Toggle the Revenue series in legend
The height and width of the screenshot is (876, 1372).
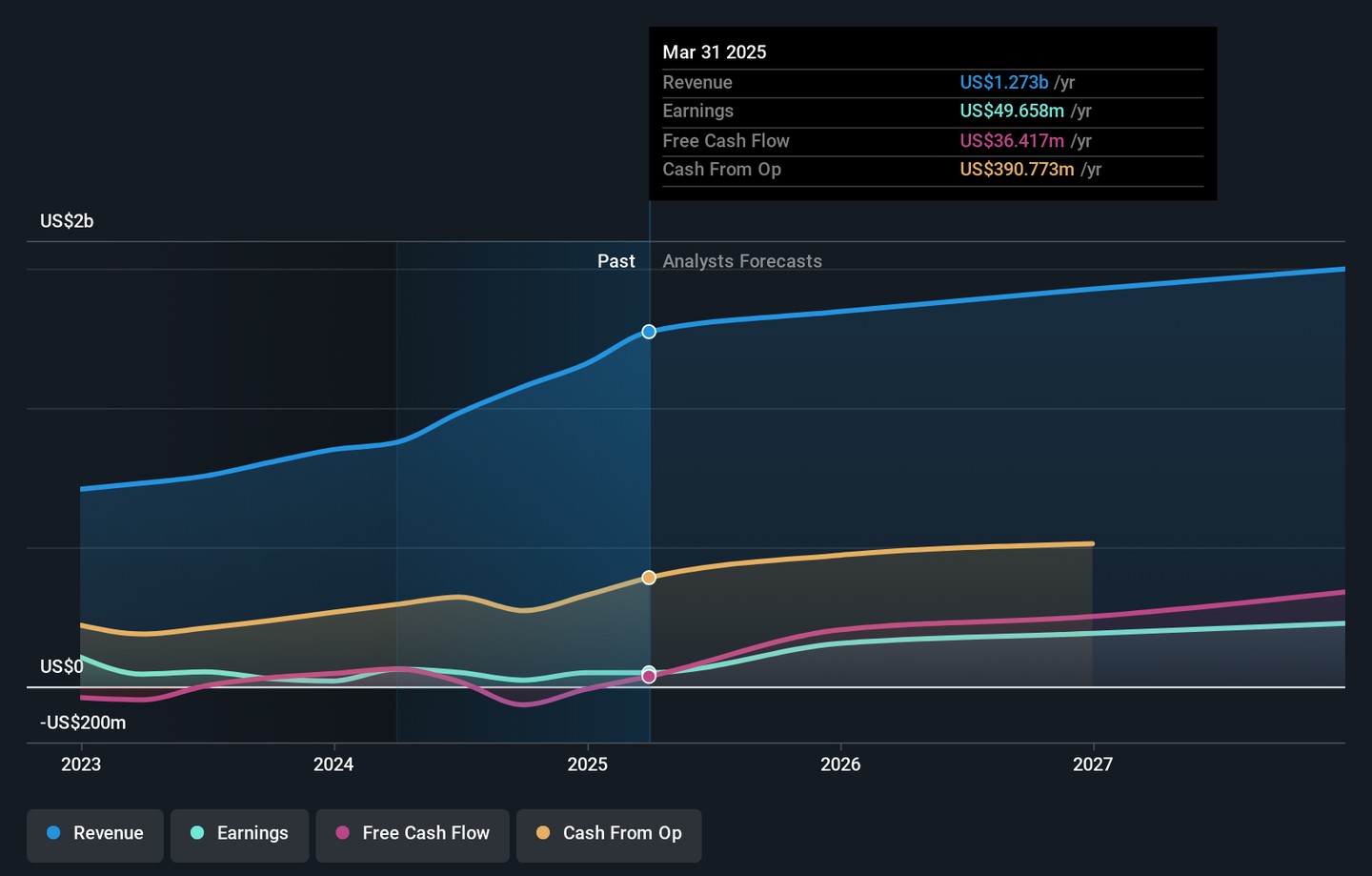95,834
